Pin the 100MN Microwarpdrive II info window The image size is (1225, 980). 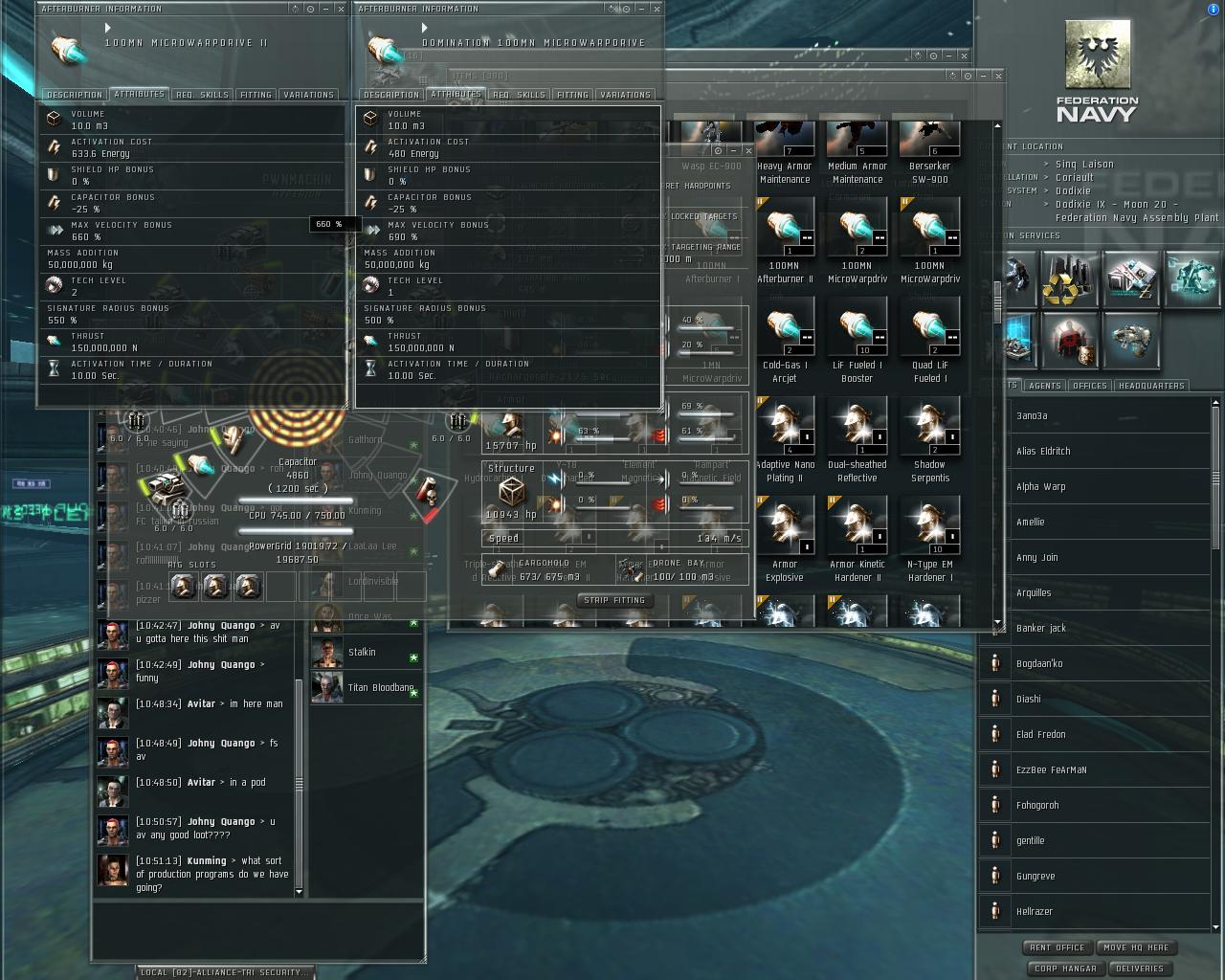coord(310,10)
